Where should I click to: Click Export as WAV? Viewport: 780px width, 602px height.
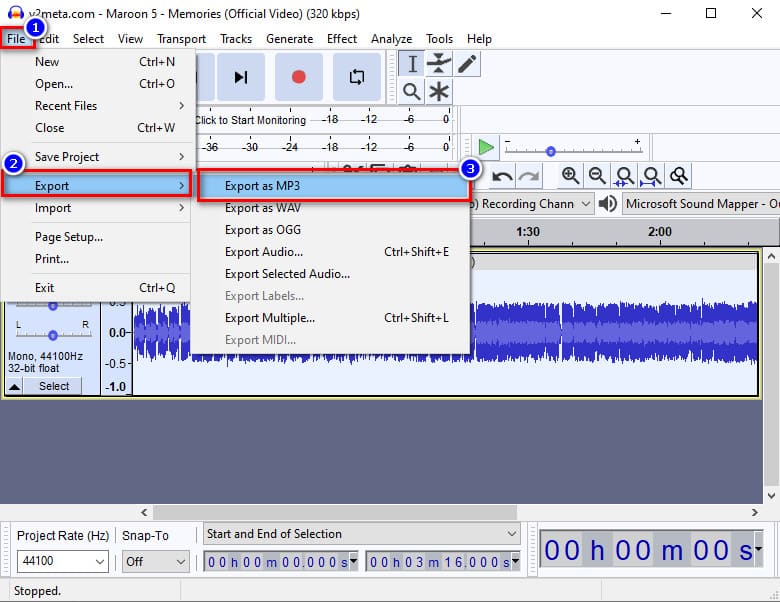[333, 207]
